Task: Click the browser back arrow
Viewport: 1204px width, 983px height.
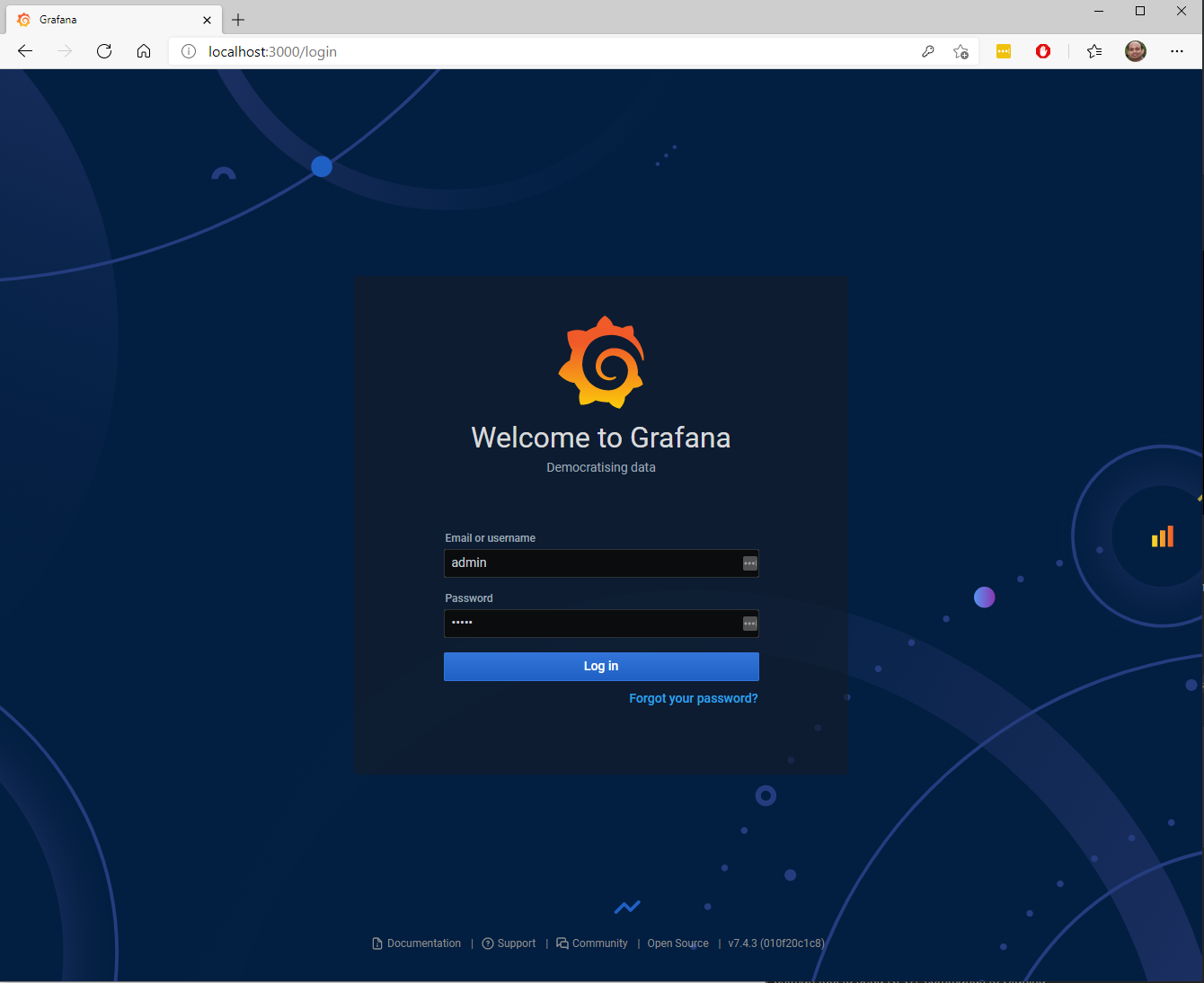Action: pos(25,51)
